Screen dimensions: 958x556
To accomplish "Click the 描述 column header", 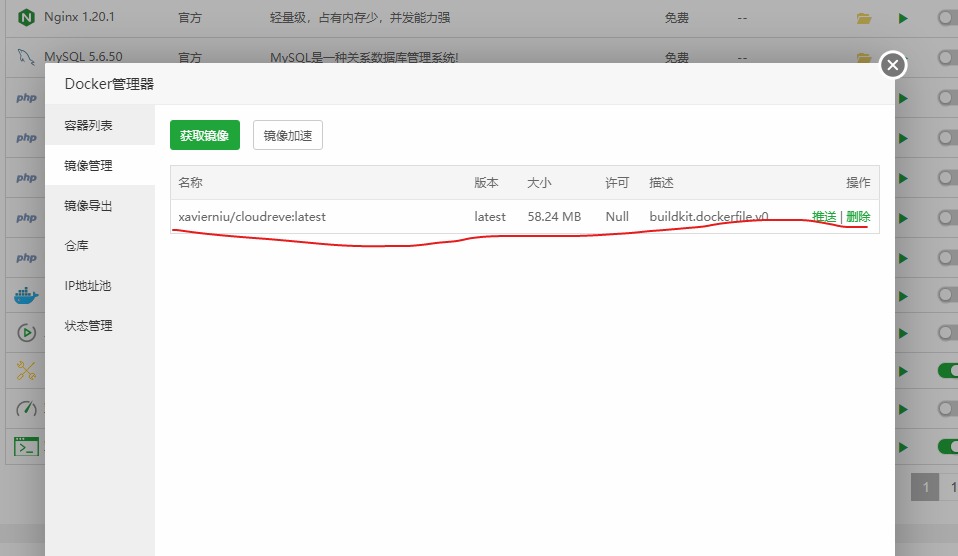I will click(x=661, y=183).
